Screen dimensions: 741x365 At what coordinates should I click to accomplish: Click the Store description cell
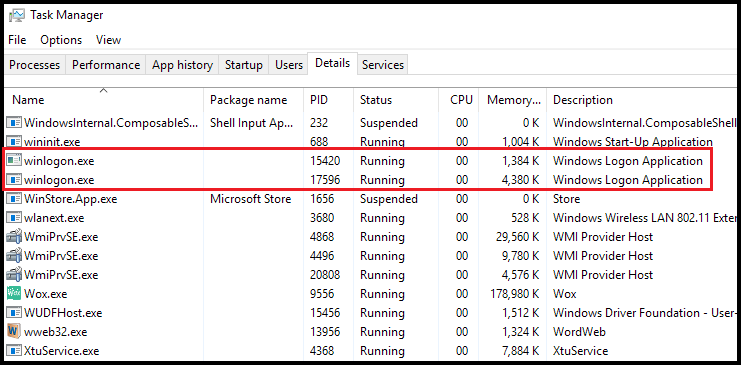coord(566,199)
